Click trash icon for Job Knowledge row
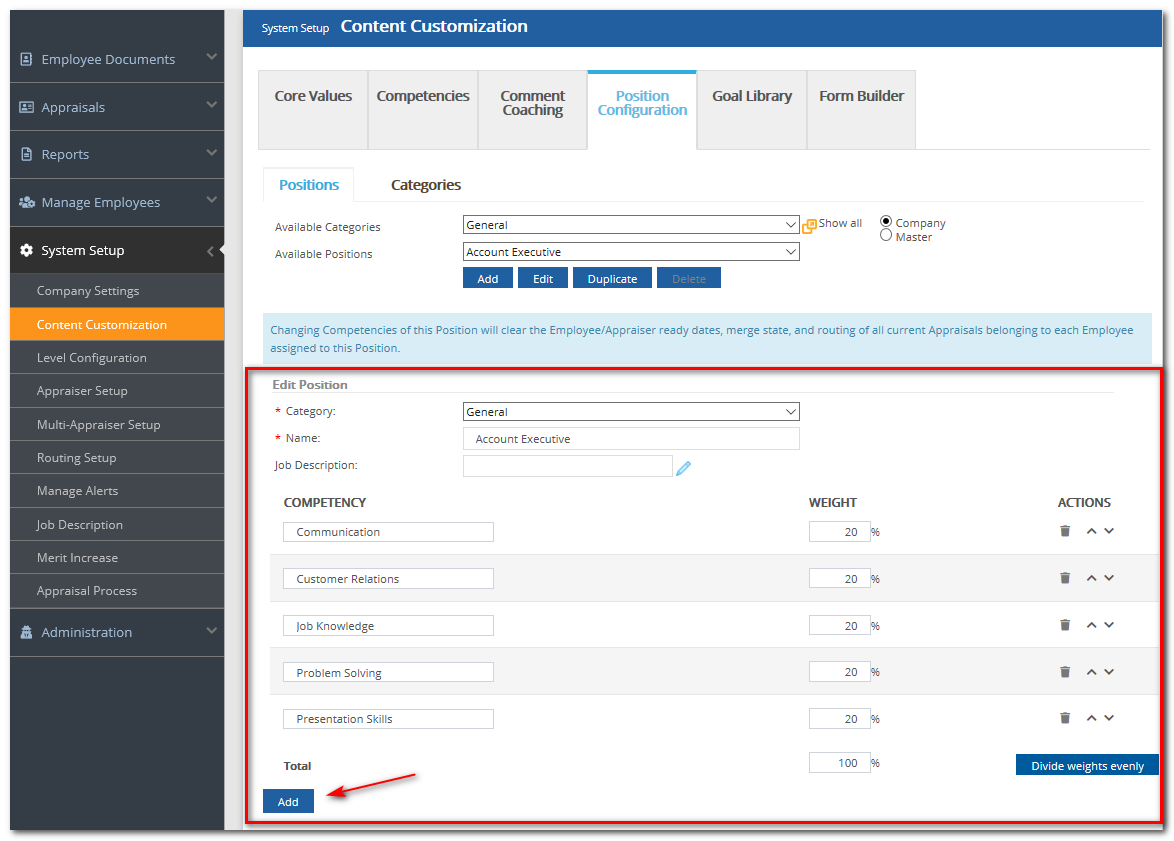This screenshot has width=1174, height=841. point(1065,625)
